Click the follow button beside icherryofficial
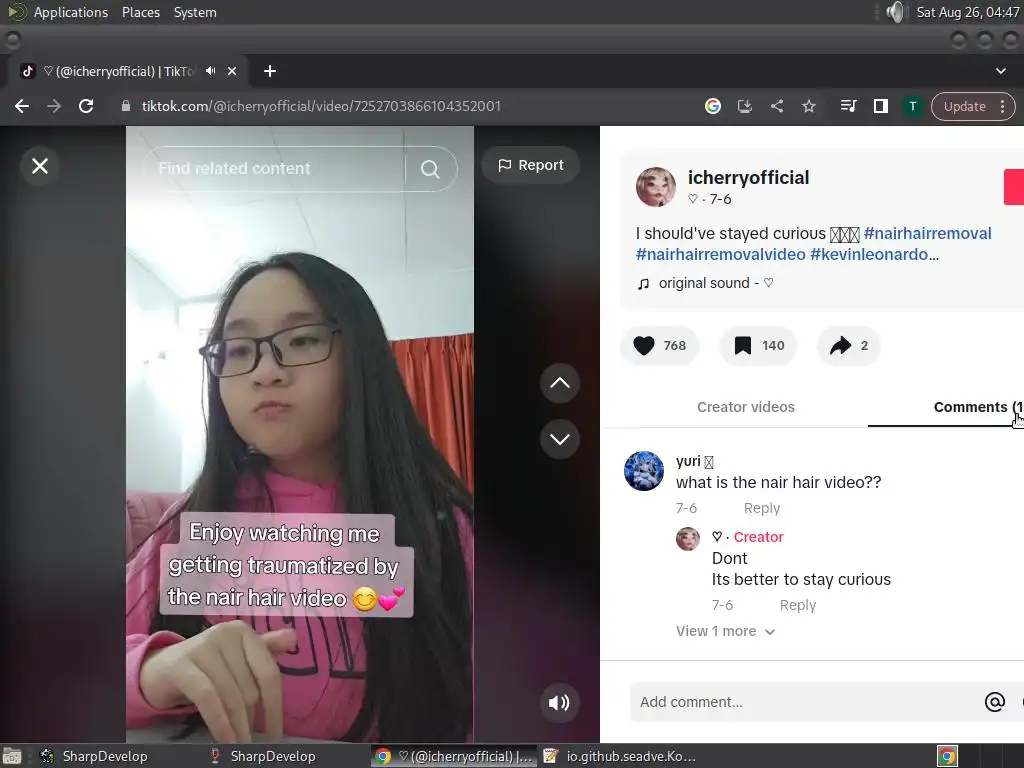The width and height of the screenshot is (1024, 768). click(1014, 187)
